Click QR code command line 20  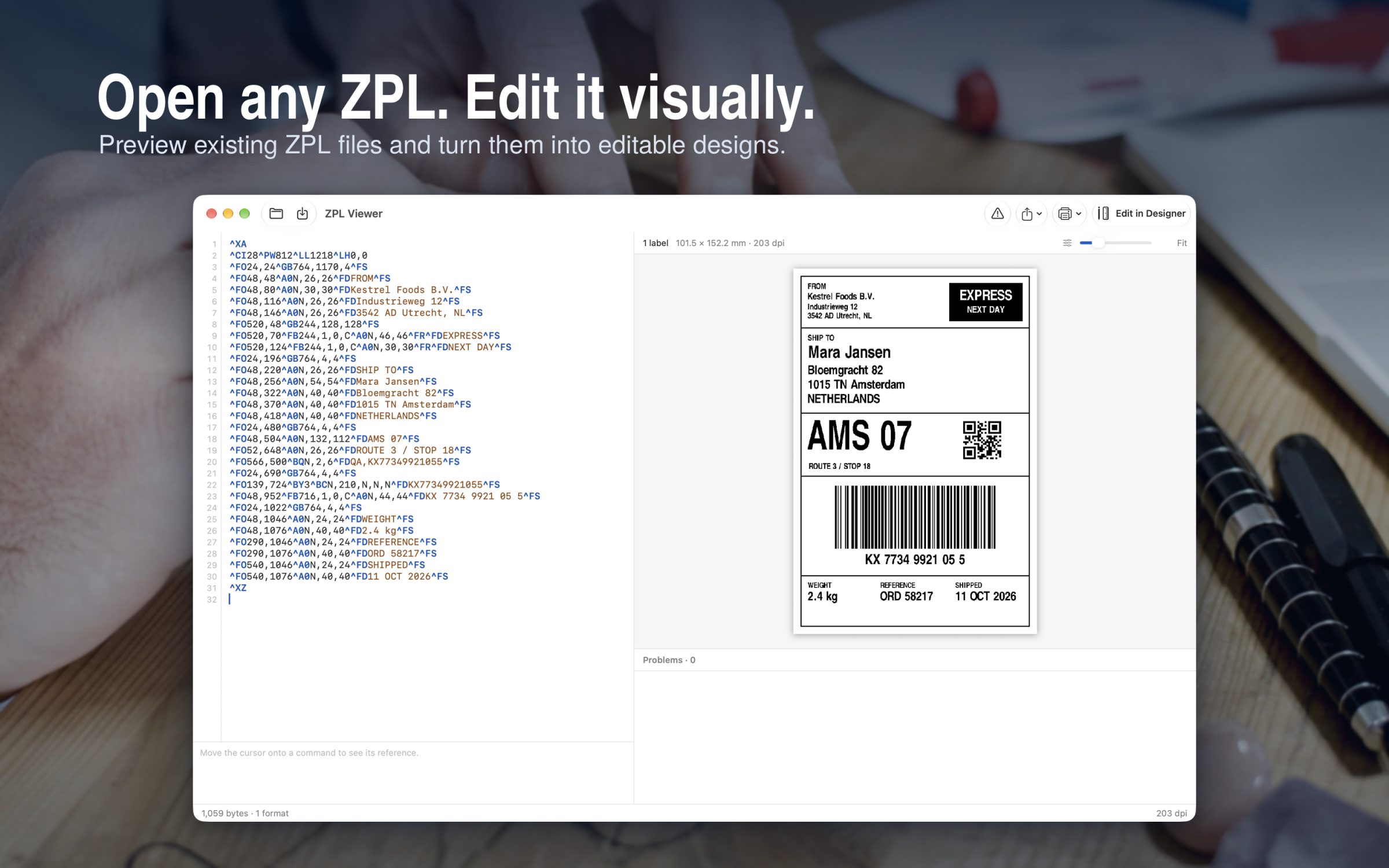click(344, 462)
